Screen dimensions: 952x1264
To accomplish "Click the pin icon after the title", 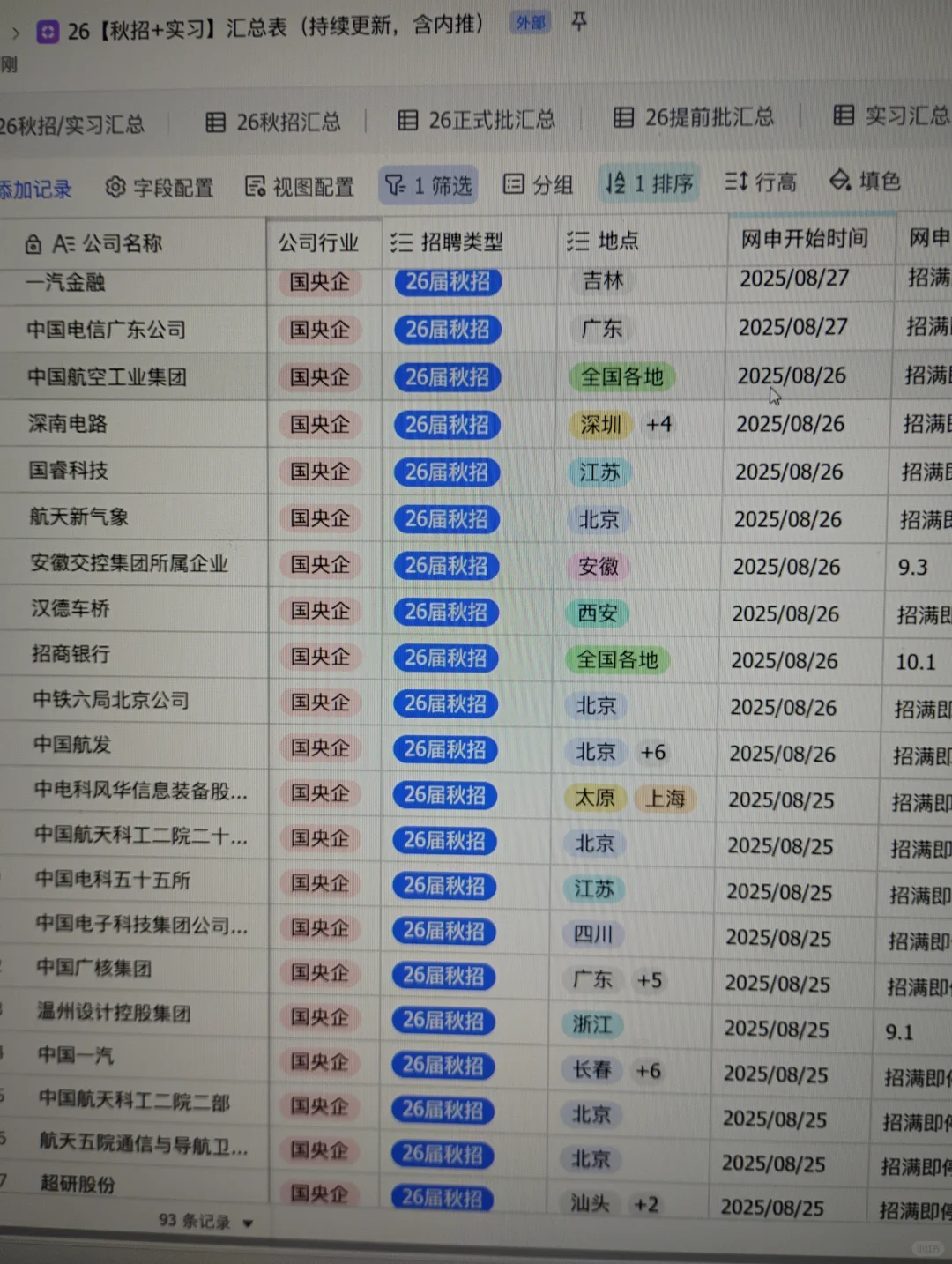I will pos(579,21).
